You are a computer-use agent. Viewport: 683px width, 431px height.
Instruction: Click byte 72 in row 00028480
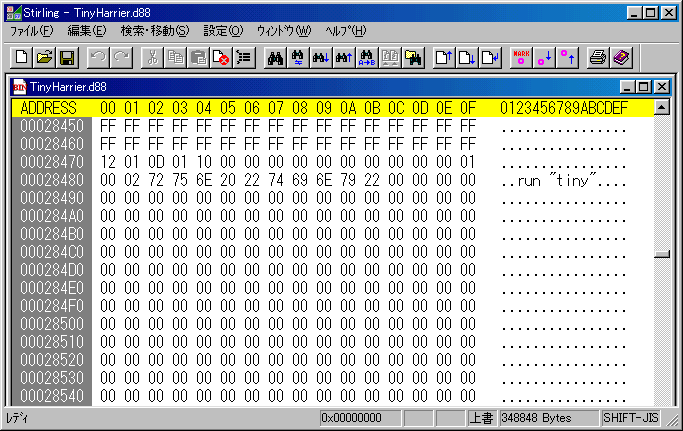[x=156, y=180]
